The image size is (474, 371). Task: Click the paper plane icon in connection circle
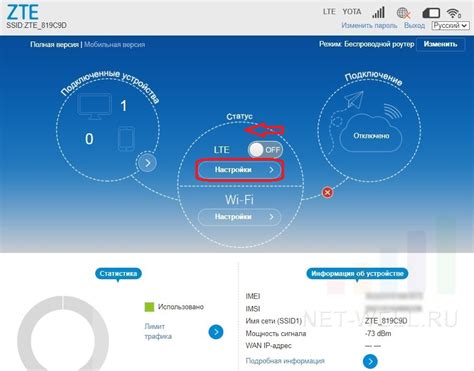click(353, 99)
